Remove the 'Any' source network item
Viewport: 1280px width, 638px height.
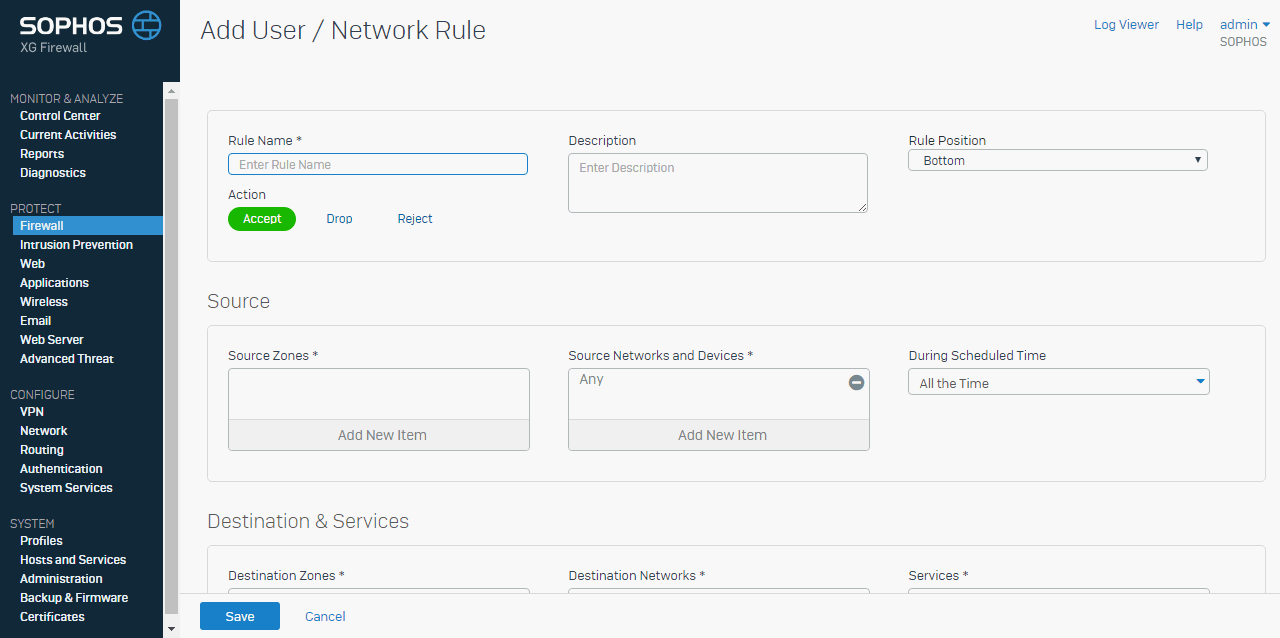856,382
